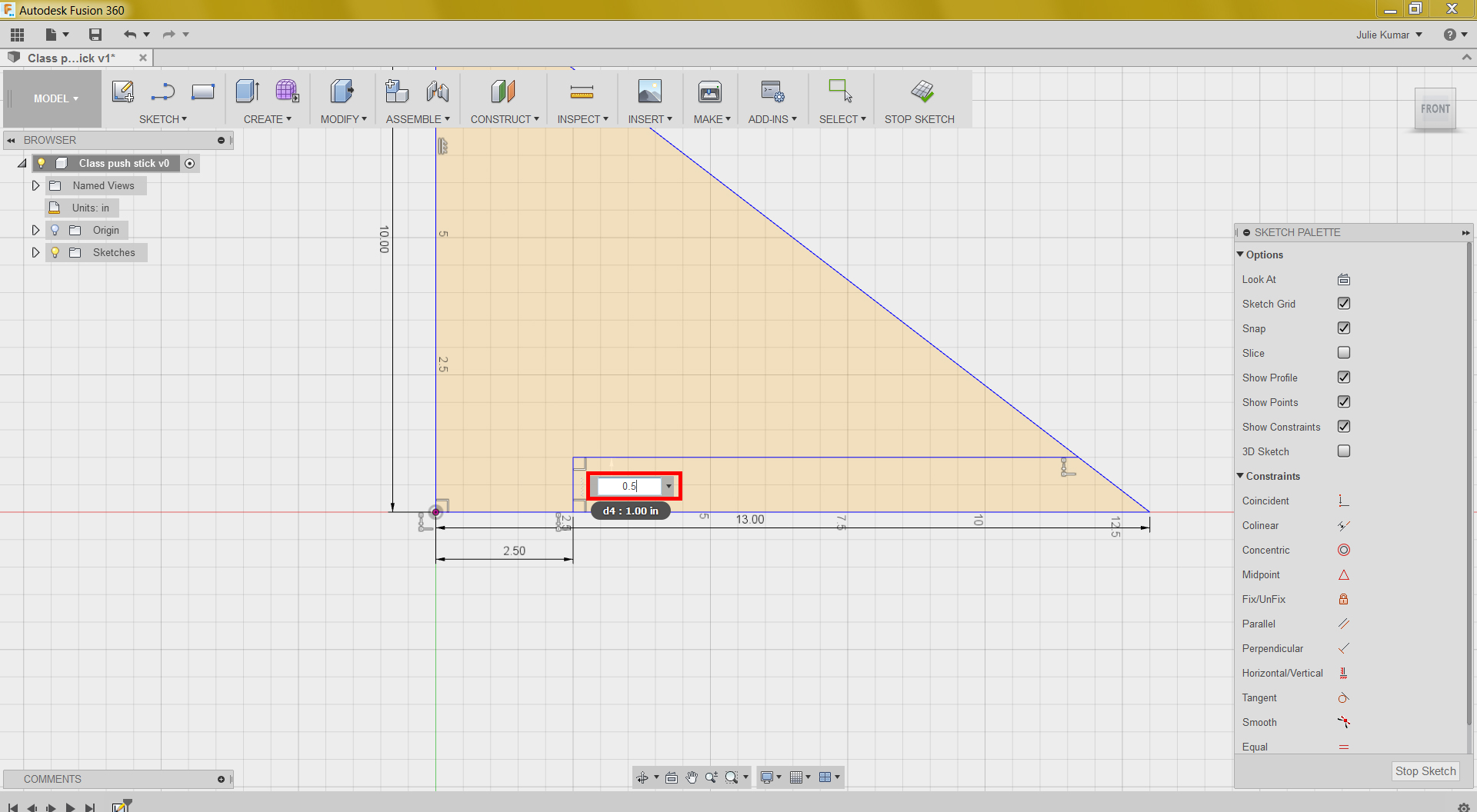1477x812 pixels.
Task: Click the Redo arrow icon
Action: [169, 35]
